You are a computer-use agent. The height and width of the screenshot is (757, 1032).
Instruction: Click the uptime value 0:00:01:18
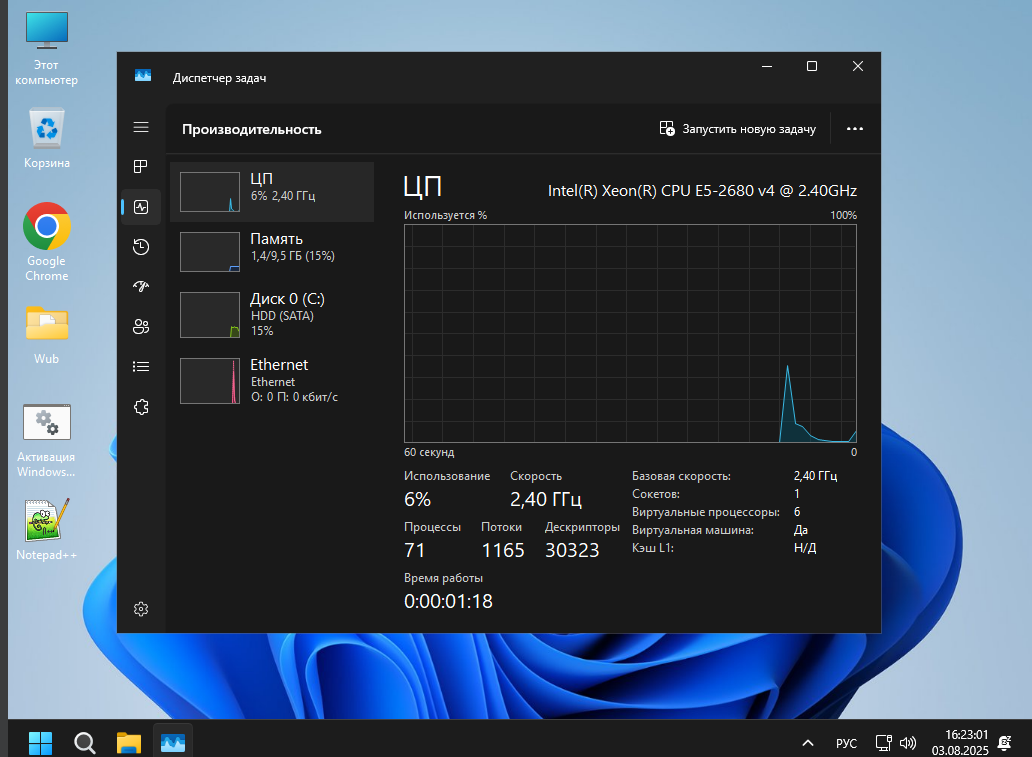448,601
